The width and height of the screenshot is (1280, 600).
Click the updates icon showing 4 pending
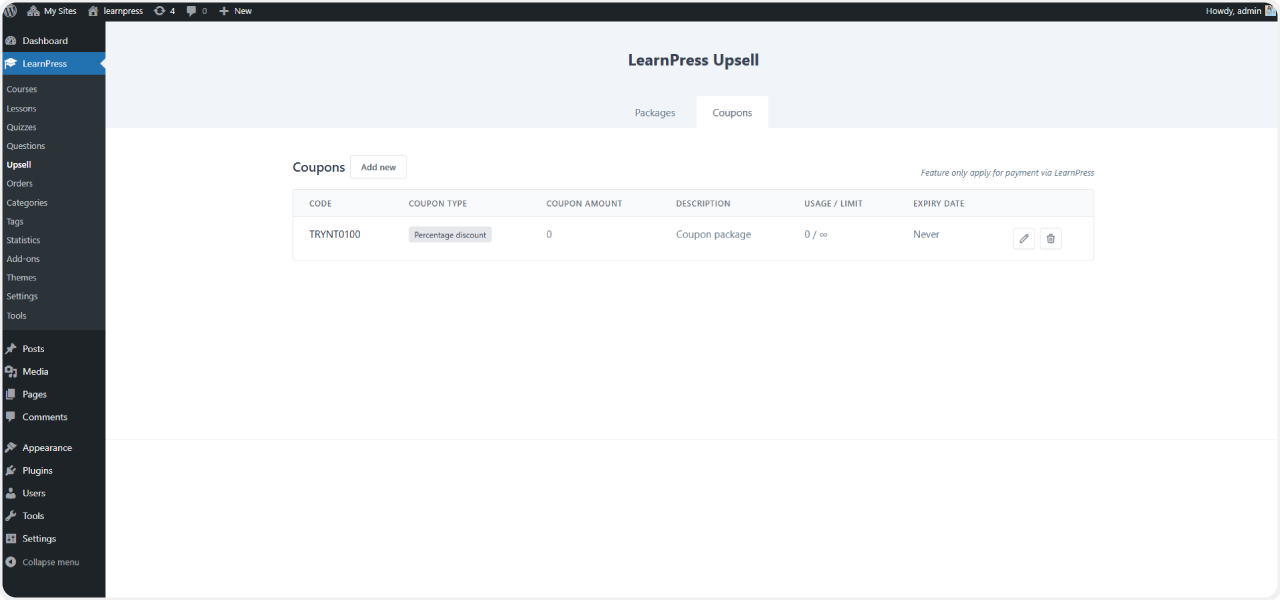coord(163,10)
